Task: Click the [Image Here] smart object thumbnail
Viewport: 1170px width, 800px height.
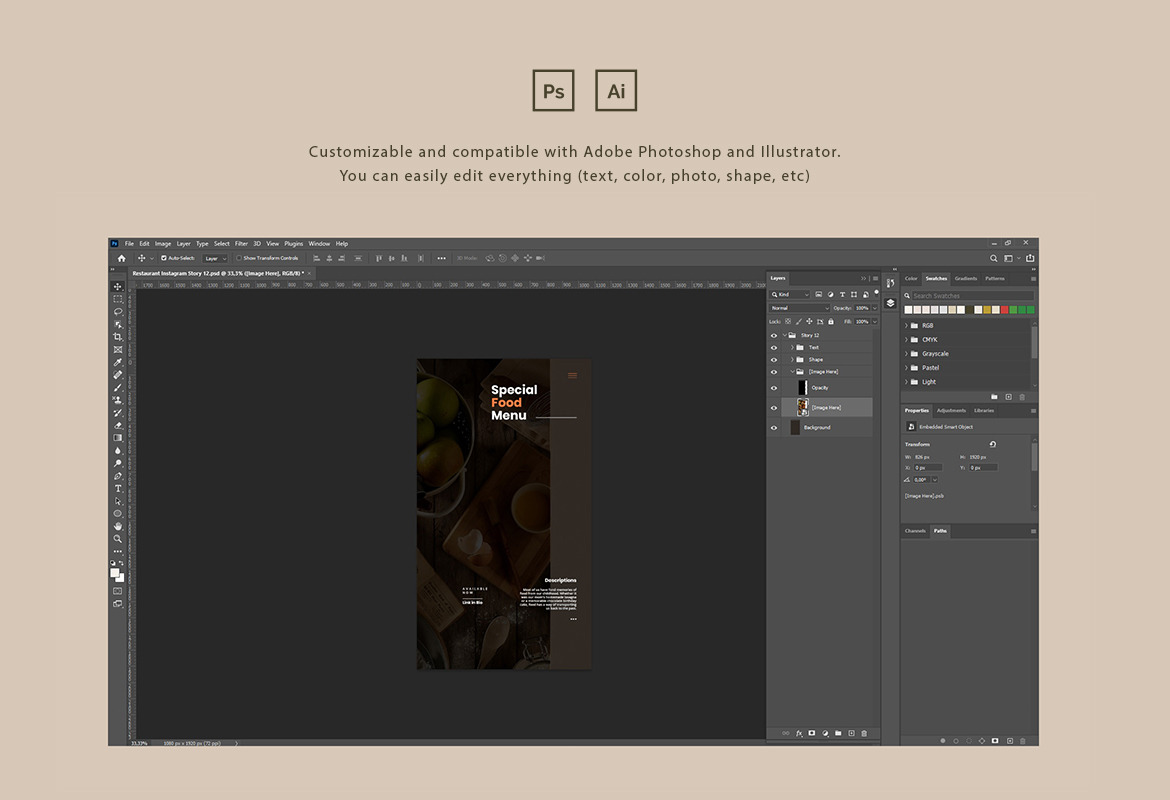Action: pos(803,407)
